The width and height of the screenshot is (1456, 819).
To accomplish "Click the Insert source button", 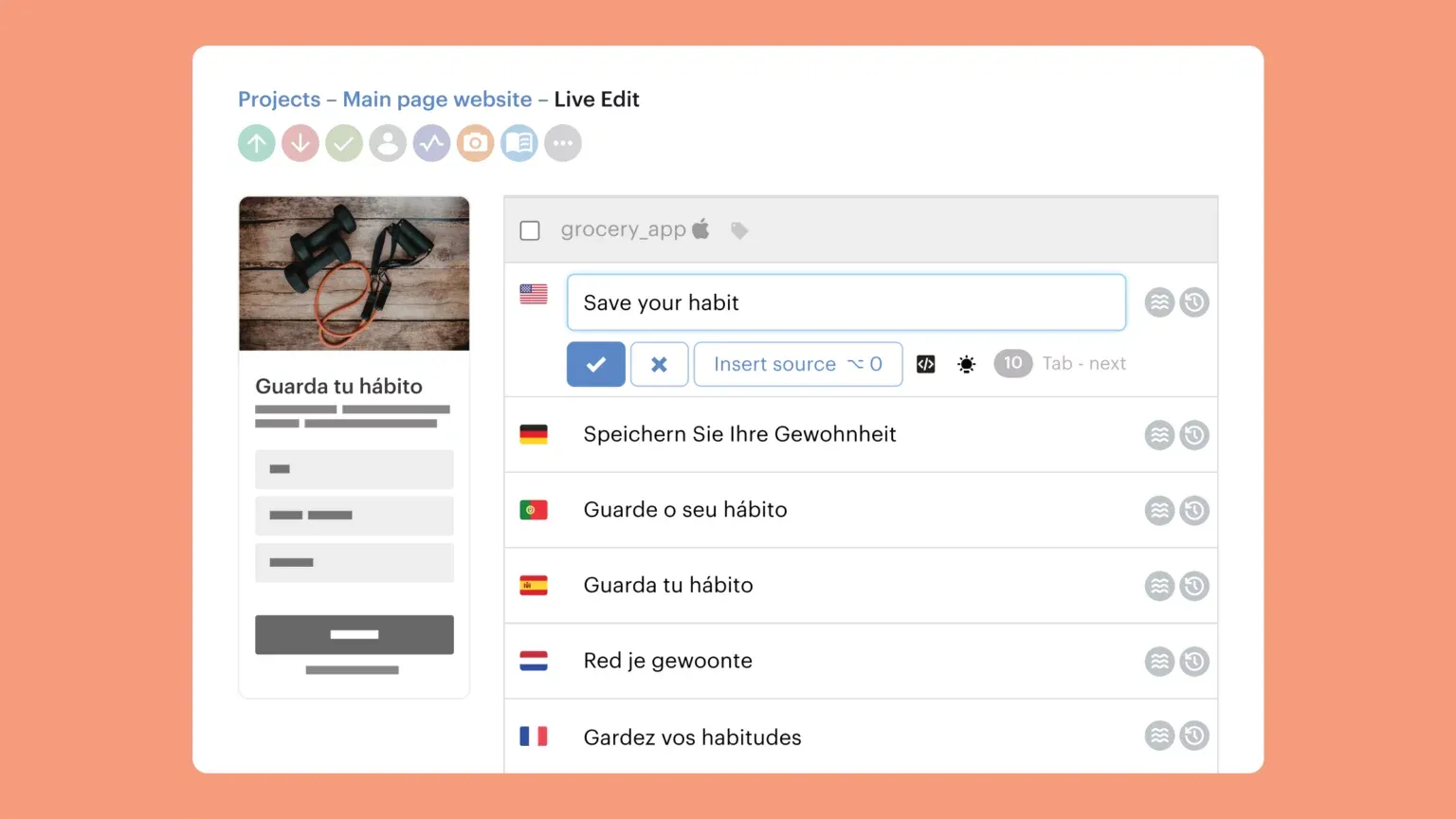I will (x=797, y=364).
